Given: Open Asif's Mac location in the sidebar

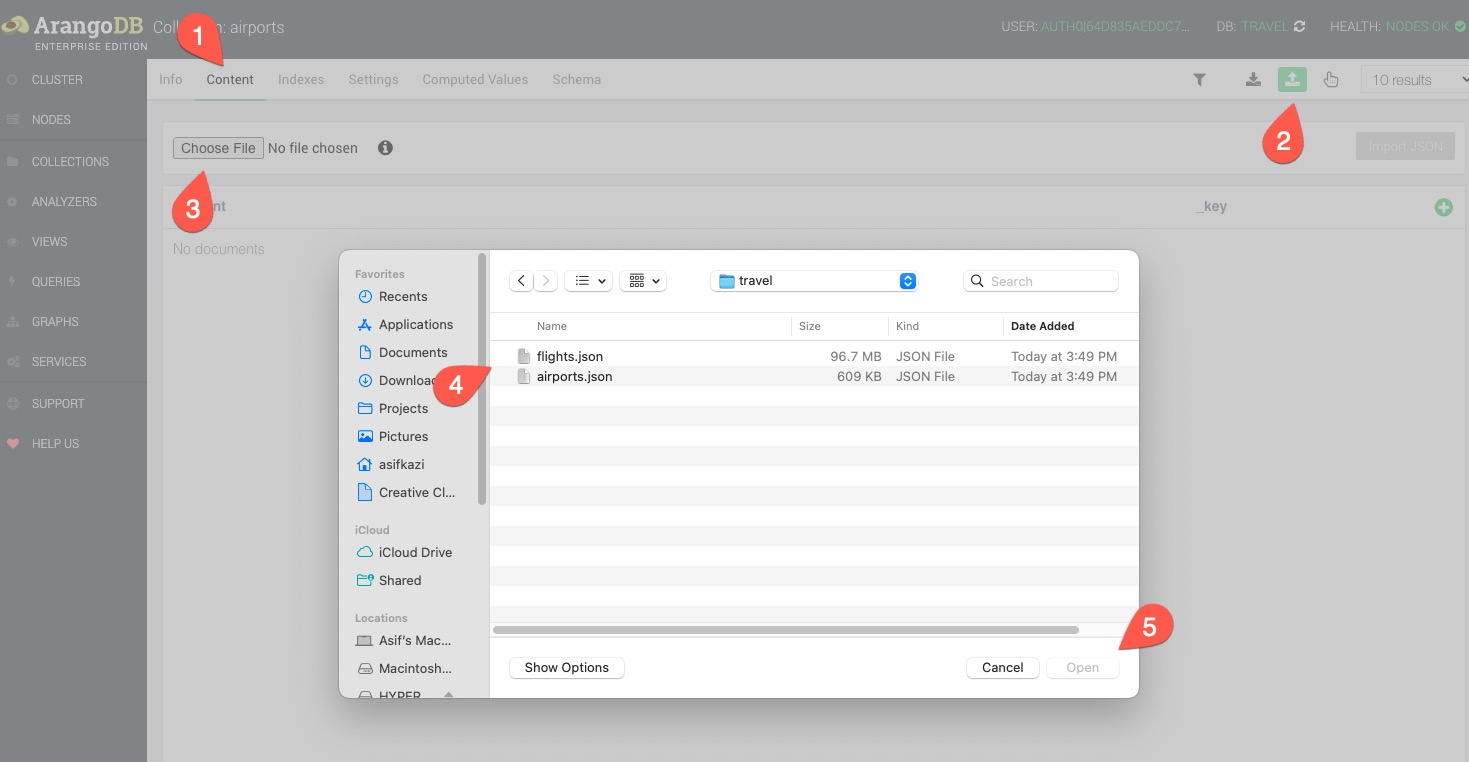Looking at the screenshot, I should click(x=415, y=640).
